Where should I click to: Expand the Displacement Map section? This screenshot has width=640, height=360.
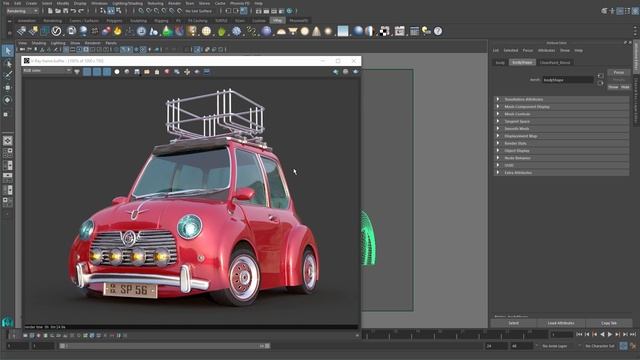pos(561,136)
